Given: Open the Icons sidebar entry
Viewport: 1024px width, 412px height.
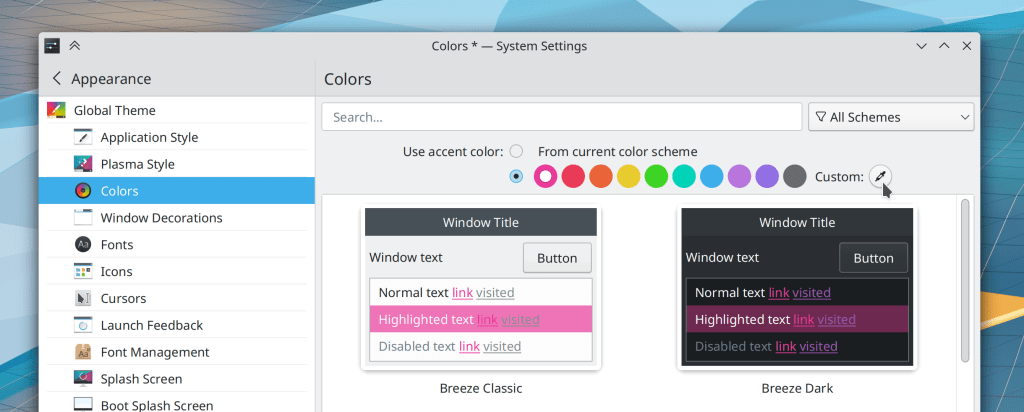Looking at the screenshot, I should coord(116,271).
